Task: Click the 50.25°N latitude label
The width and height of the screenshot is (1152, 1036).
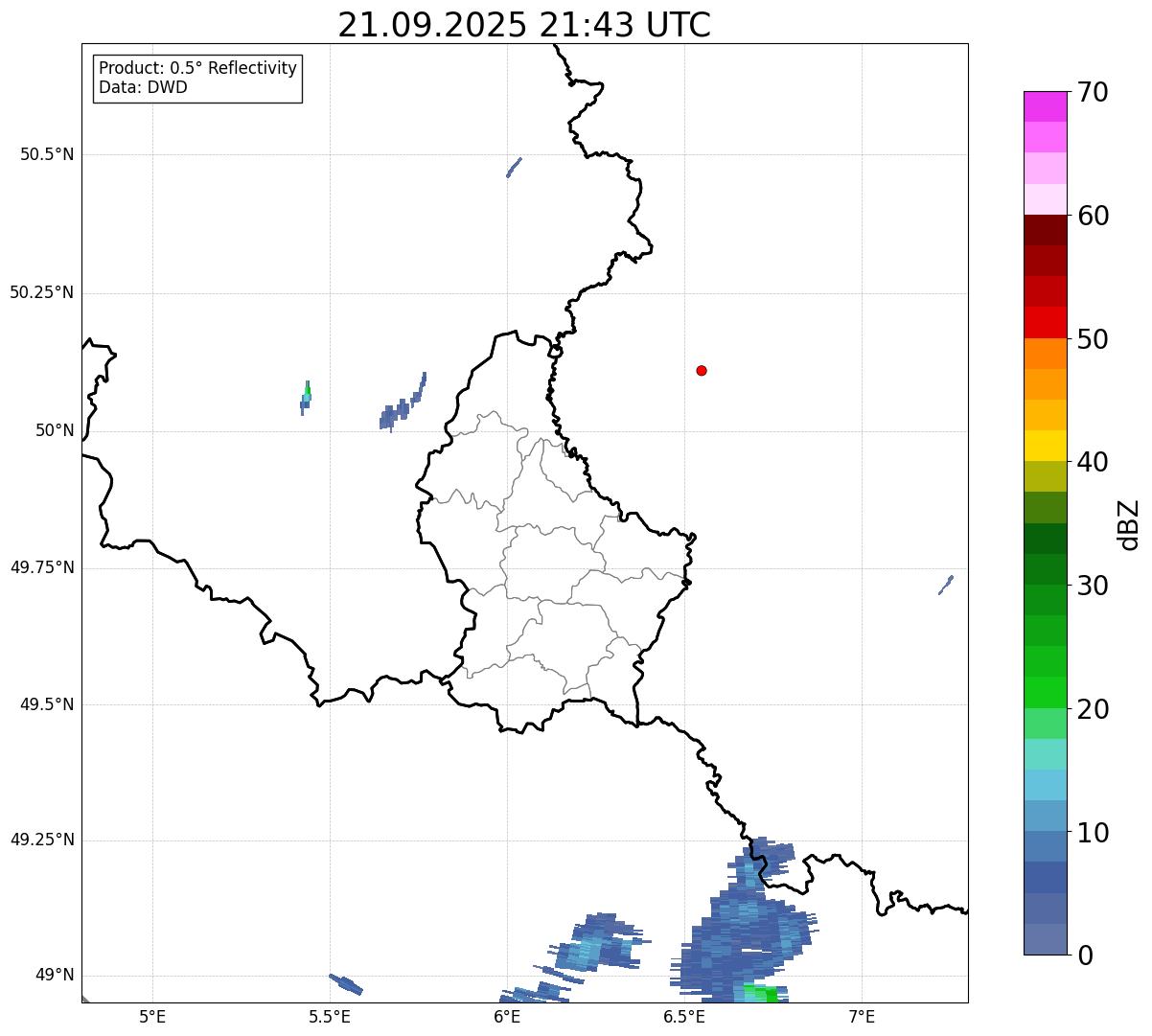Action: (x=41, y=292)
